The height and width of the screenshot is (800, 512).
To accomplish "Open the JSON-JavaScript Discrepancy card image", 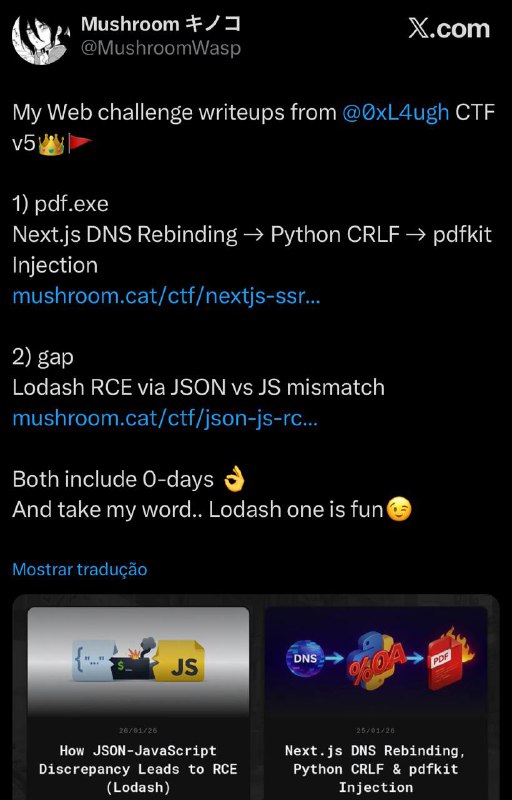I will 138,662.
